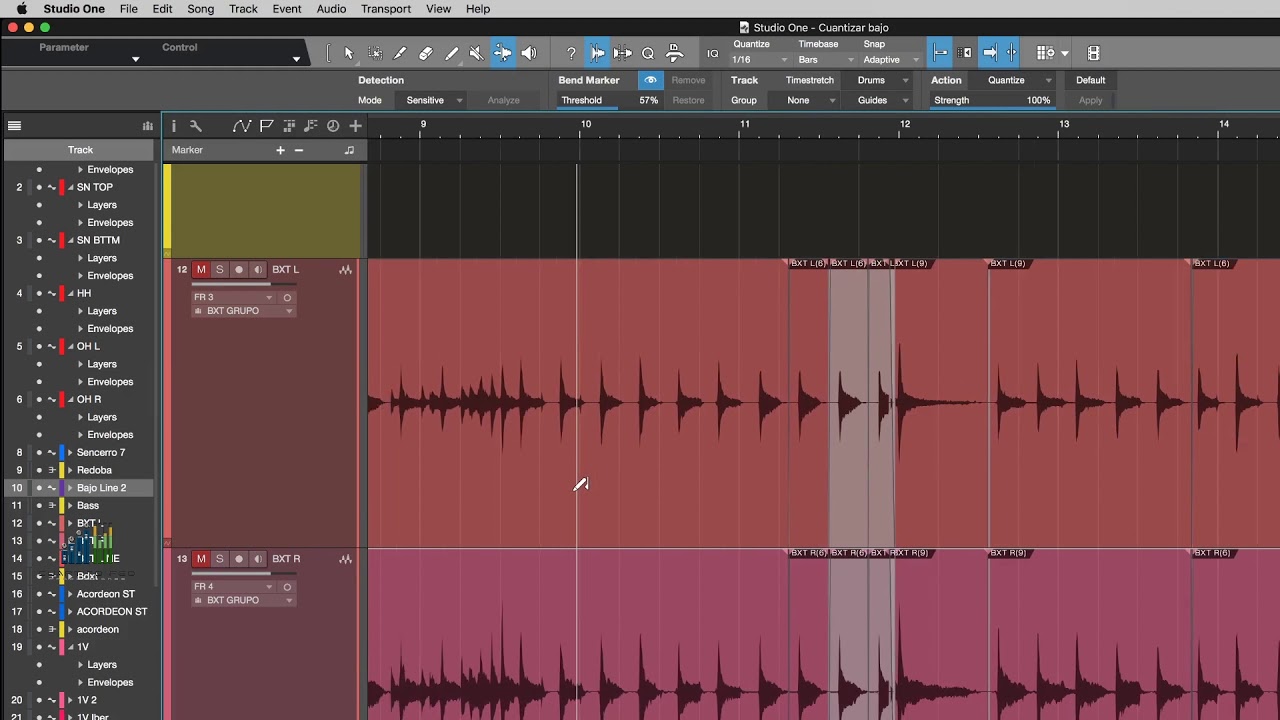Open the track inspector i icon
The height and width of the screenshot is (720, 1280).
coord(173,126)
